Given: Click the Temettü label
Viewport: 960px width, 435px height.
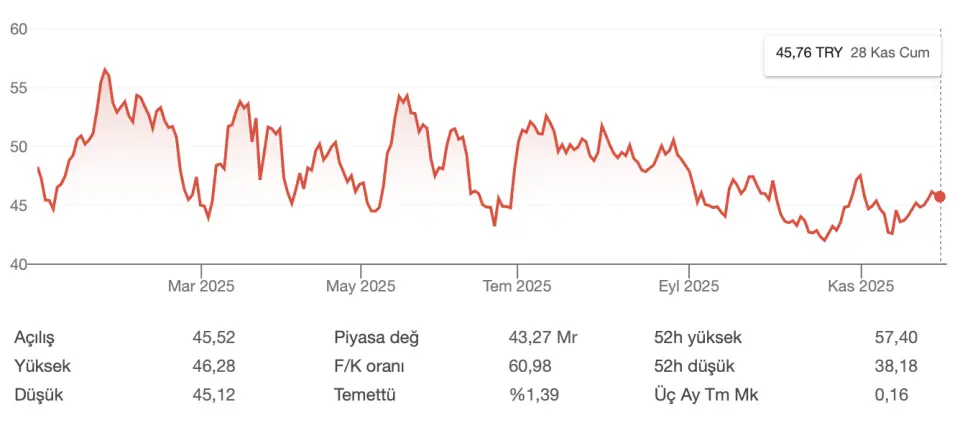Looking at the screenshot, I should pyautogui.click(x=365, y=395).
